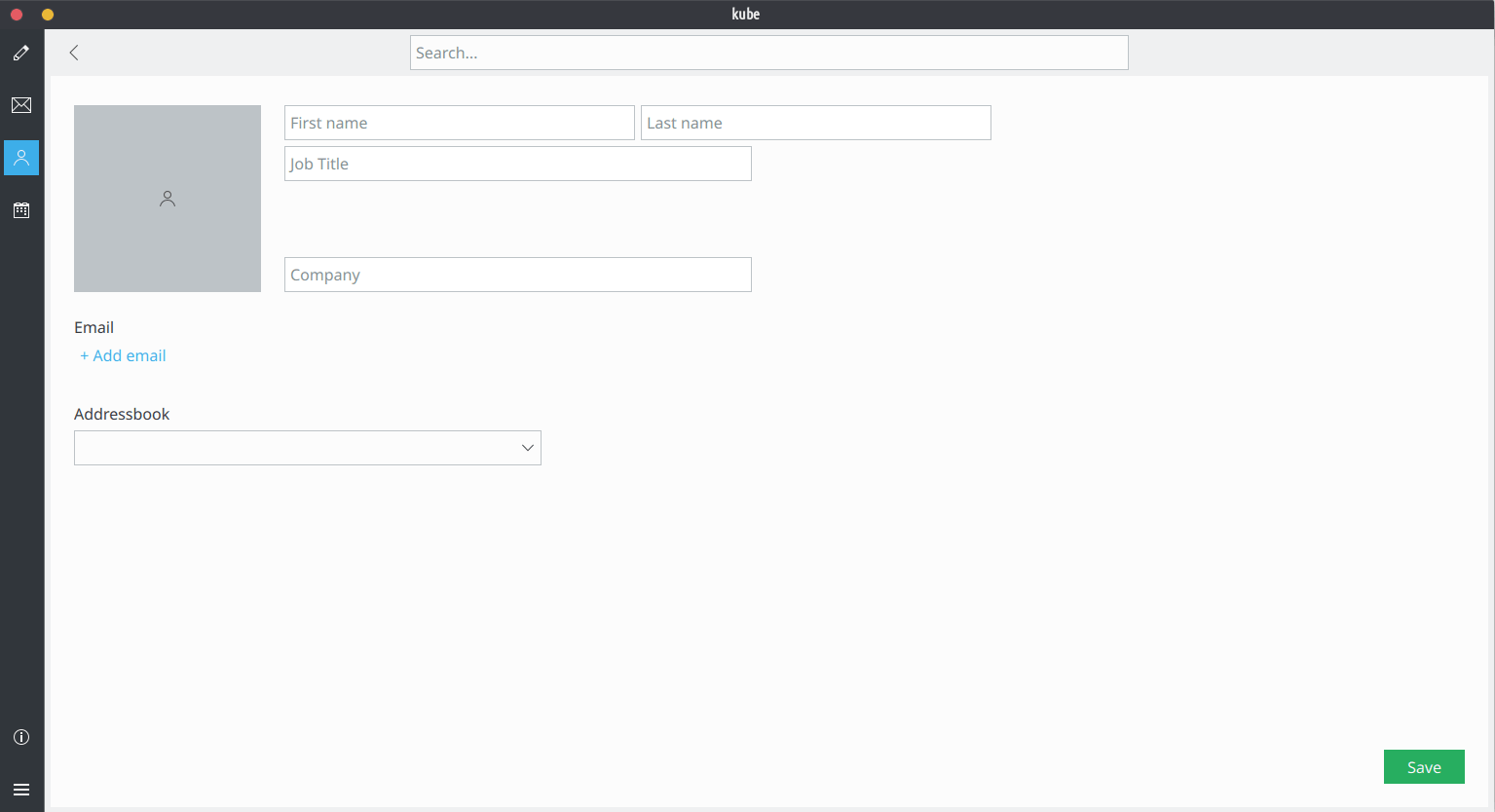Image resolution: width=1495 pixels, height=812 pixels.
Task: Click the contact photo placeholder
Action: point(168,199)
